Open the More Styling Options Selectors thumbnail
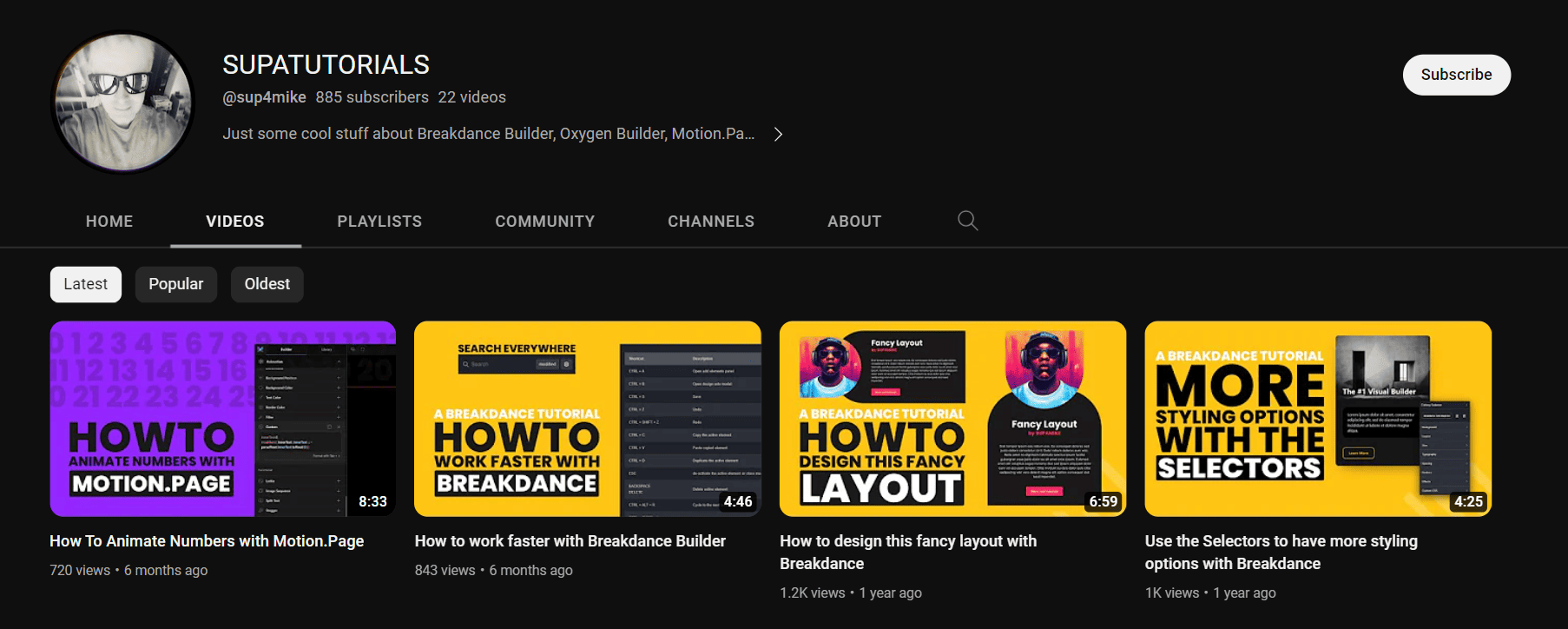Screen dimensions: 1568x629 (1318, 419)
